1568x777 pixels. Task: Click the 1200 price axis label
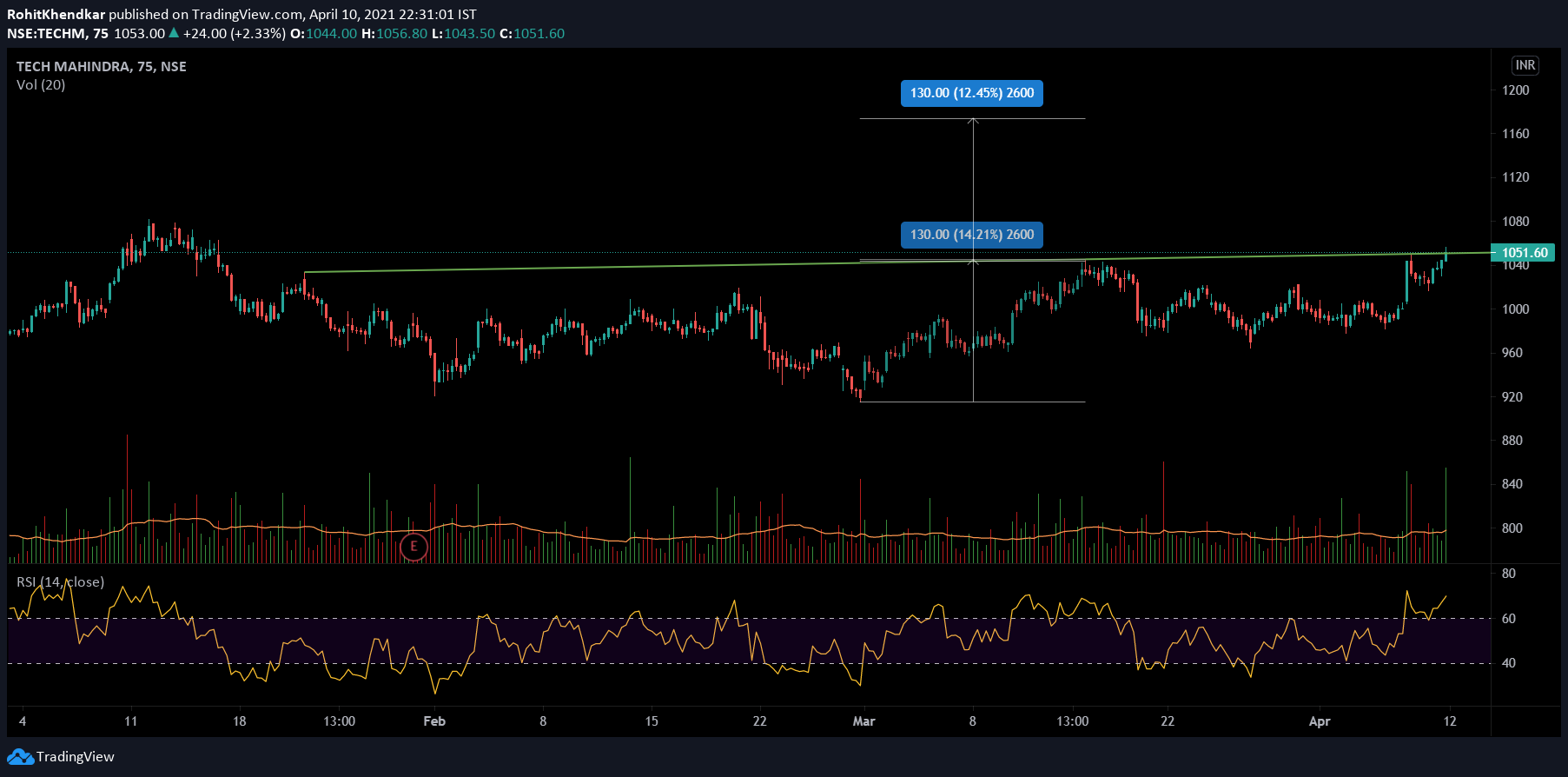[1516, 90]
